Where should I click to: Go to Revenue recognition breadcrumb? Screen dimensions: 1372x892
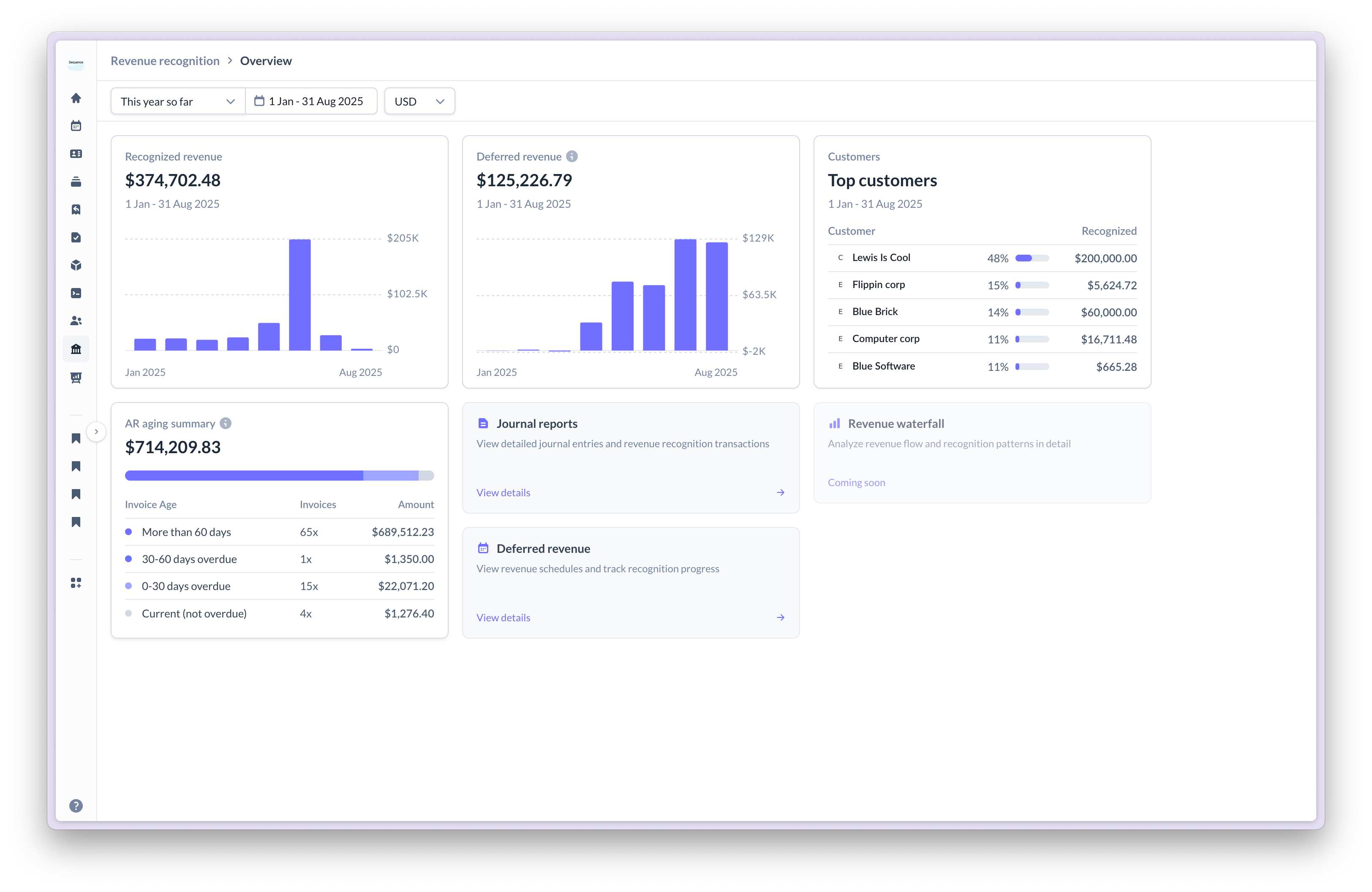[x=165, y=61]
